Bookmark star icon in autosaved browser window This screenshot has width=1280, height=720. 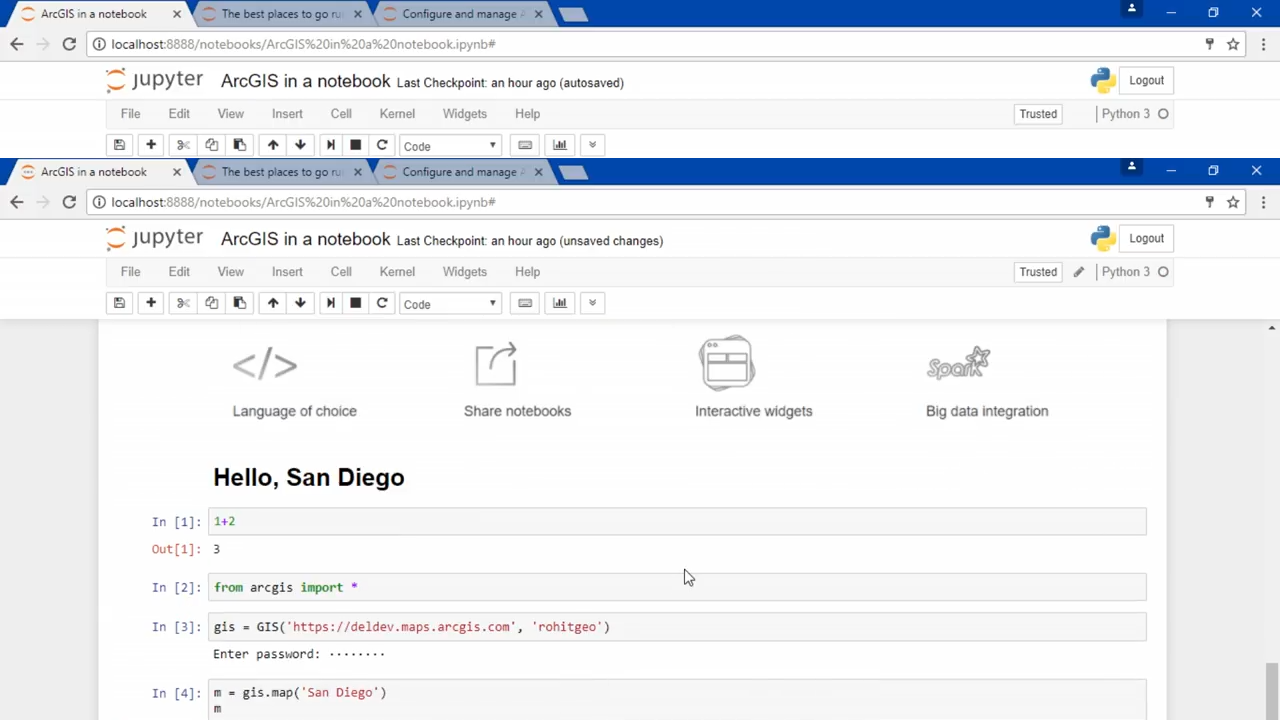(1233, 44)
